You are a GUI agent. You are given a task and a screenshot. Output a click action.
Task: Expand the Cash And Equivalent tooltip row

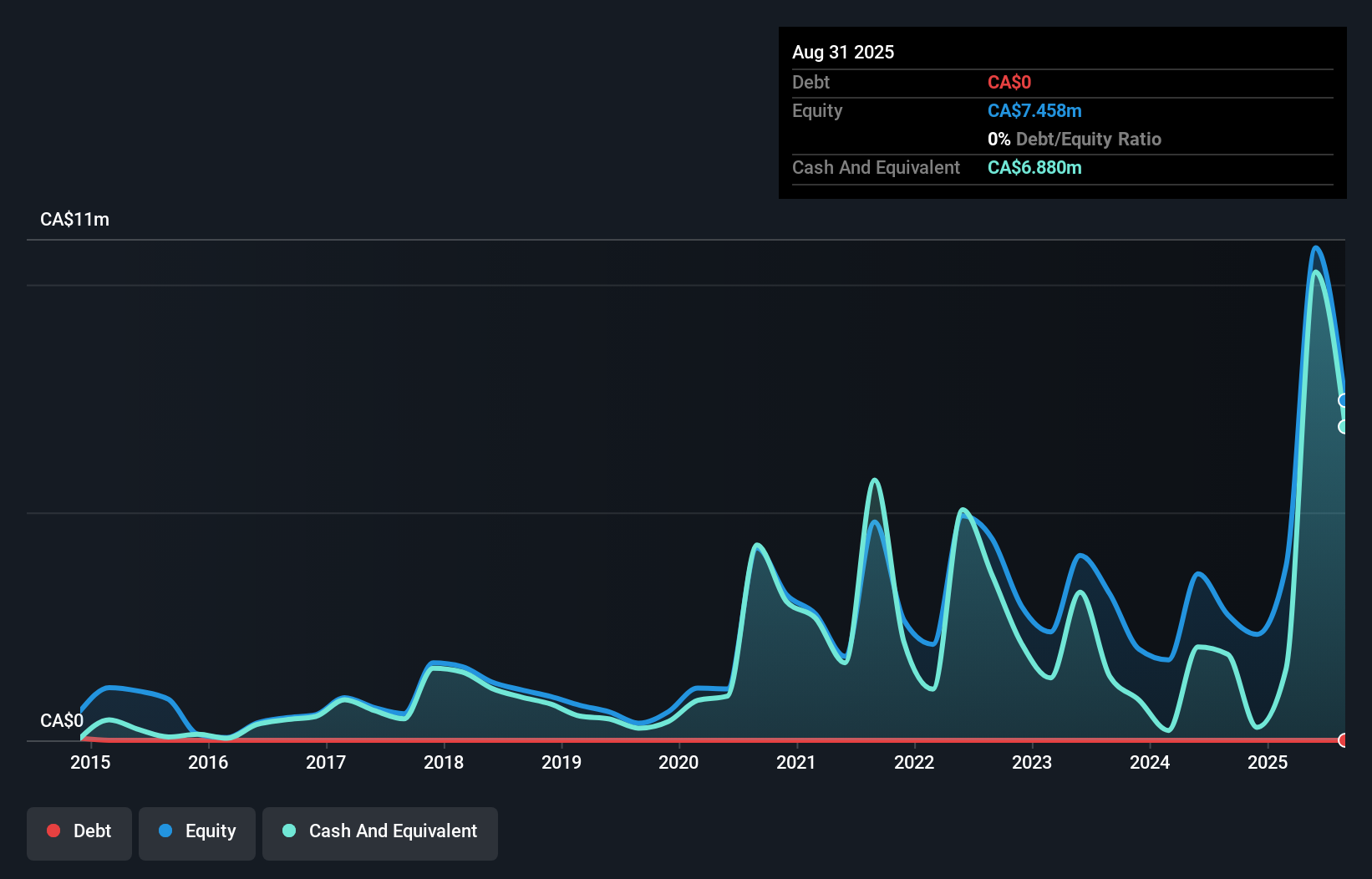875,167
